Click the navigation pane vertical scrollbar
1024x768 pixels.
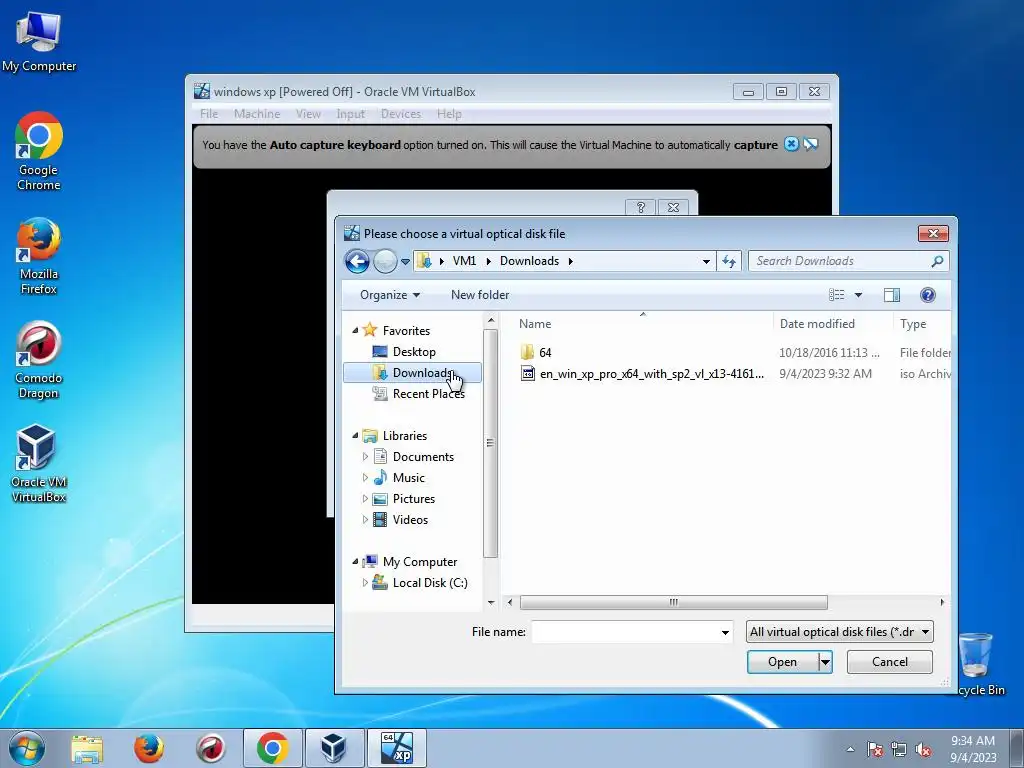click(490, 443)
